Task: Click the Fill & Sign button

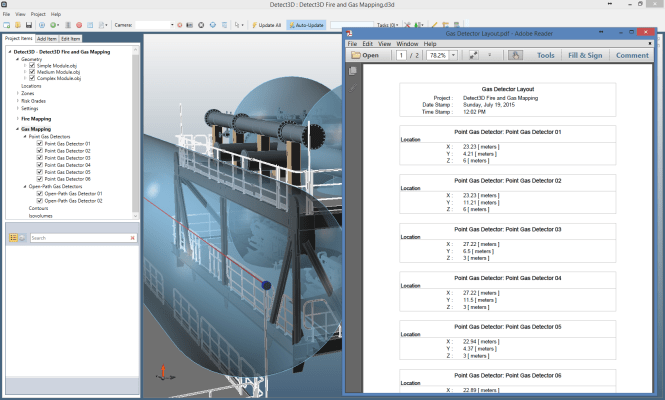Action: pyautogui.click(x=585, y=56)
